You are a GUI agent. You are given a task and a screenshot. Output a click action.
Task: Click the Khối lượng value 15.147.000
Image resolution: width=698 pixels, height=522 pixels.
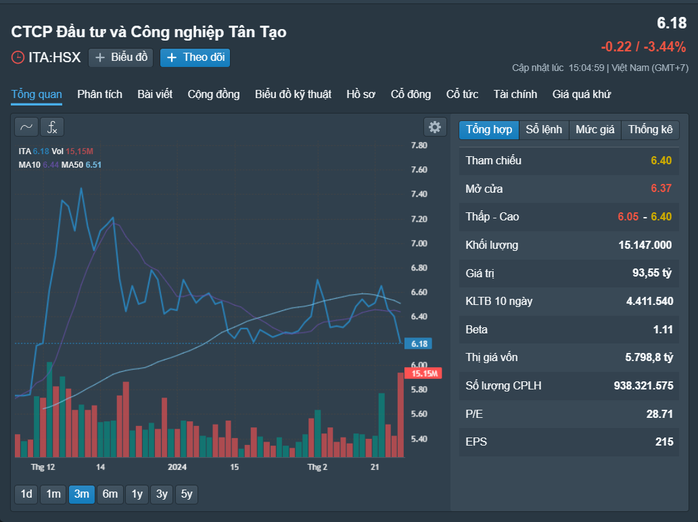pyautogui.click(x=645, y=245)
